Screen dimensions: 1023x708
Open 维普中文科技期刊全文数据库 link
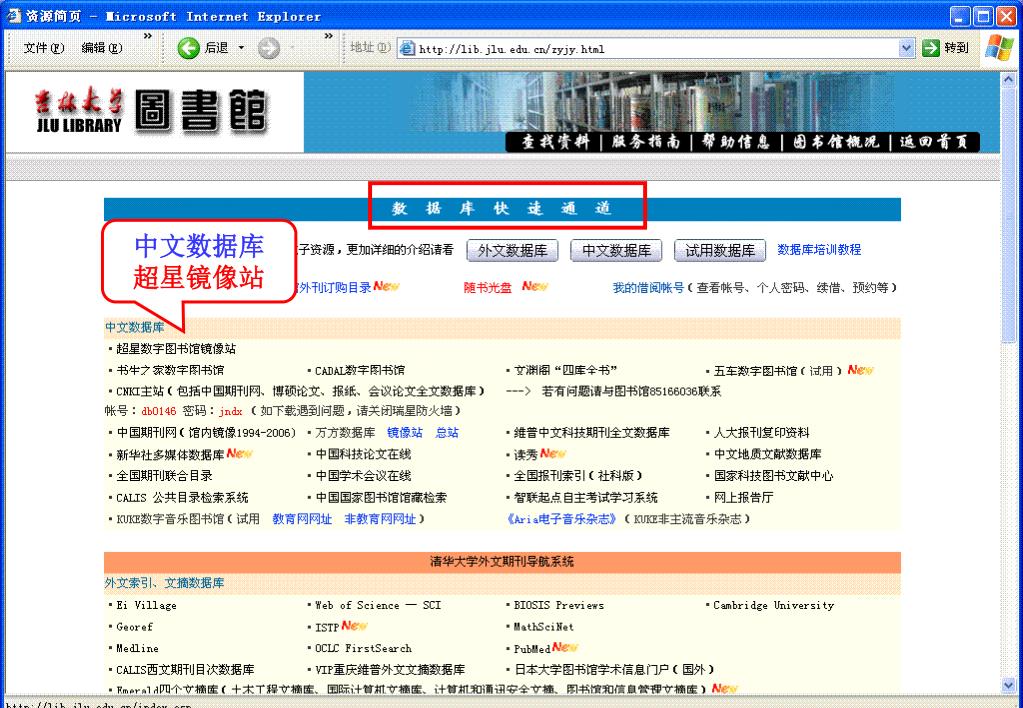[x=592, y=433]
